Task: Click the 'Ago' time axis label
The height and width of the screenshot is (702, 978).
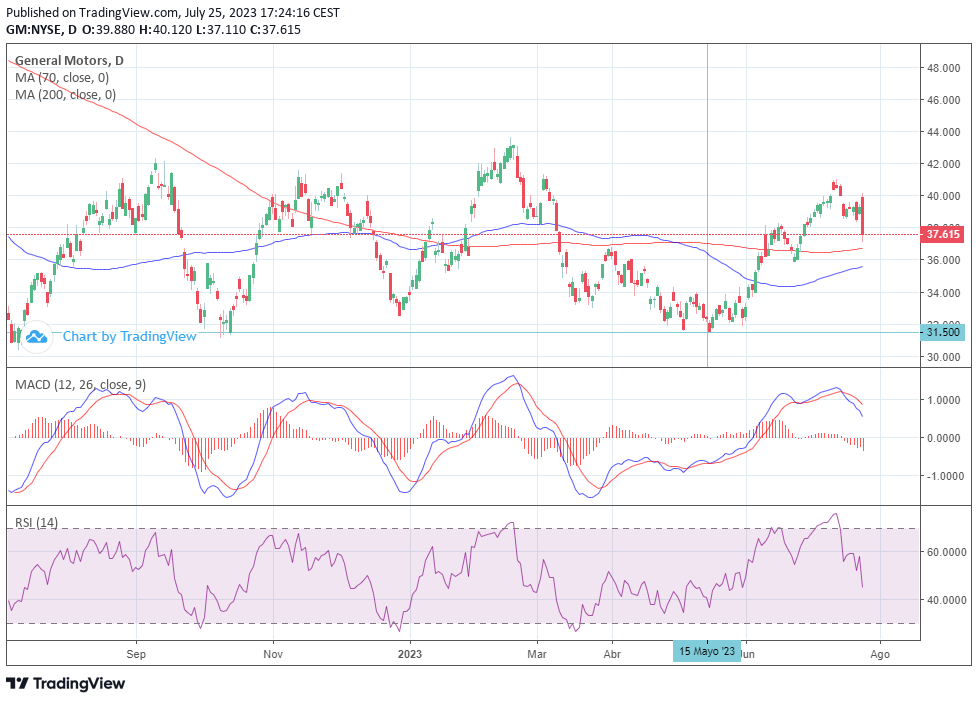Action: tap(880, 654)
